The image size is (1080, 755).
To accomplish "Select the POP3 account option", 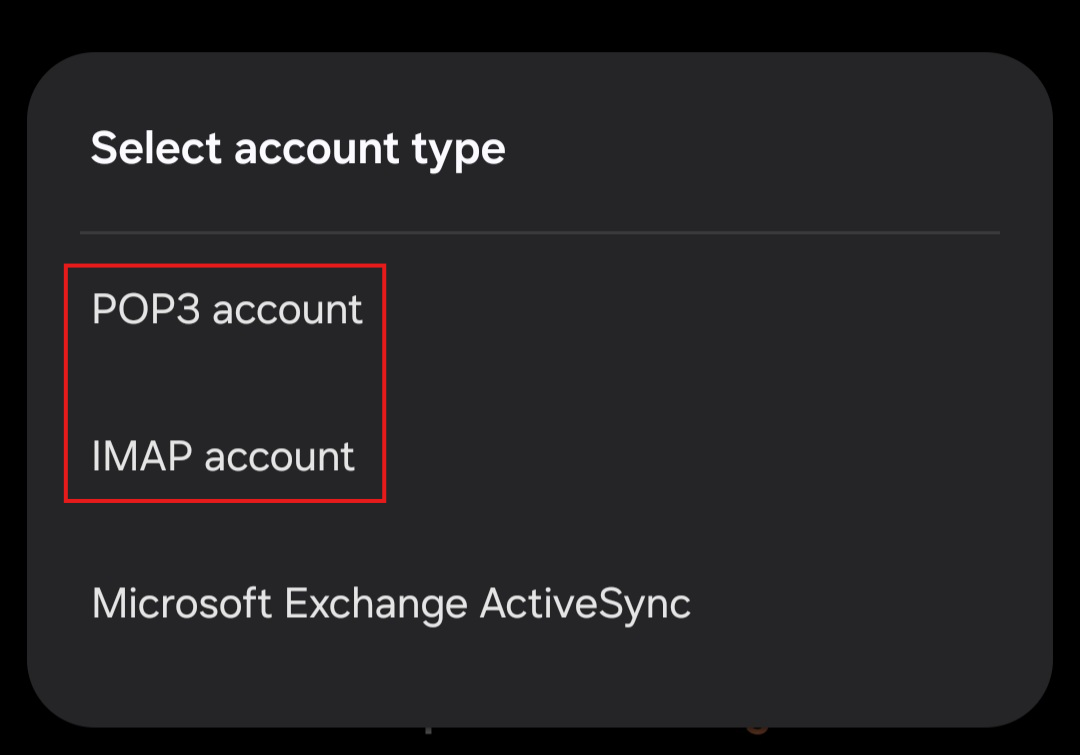I will click(227, 310).
